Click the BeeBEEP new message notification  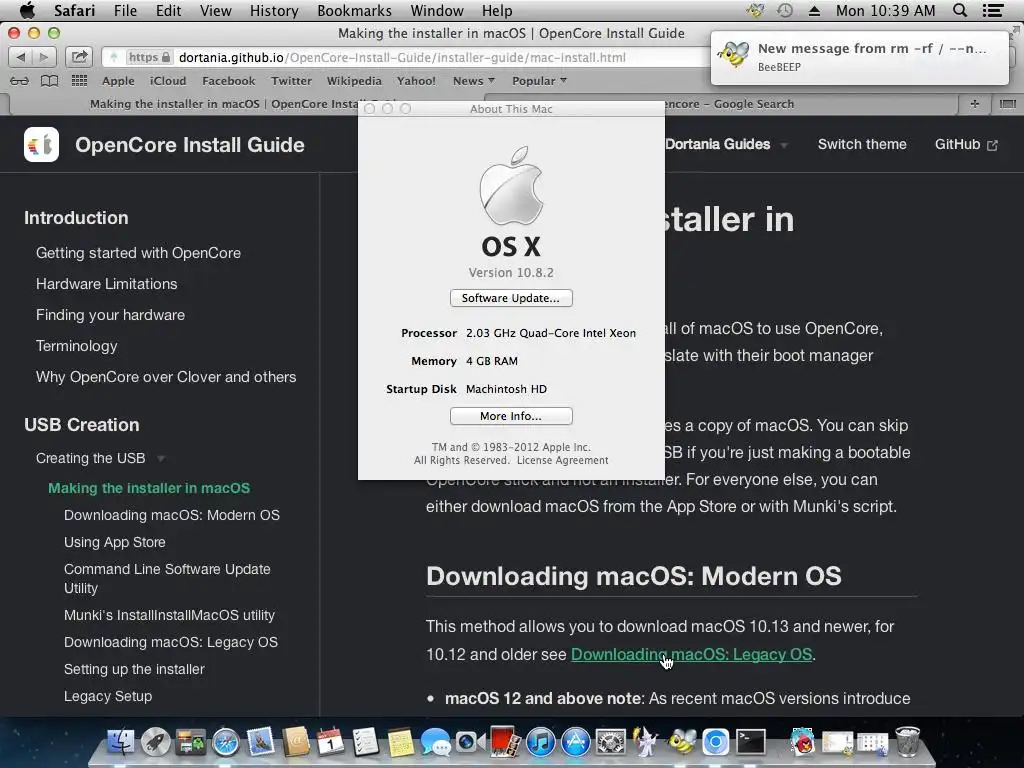click(x=859, y=57)
